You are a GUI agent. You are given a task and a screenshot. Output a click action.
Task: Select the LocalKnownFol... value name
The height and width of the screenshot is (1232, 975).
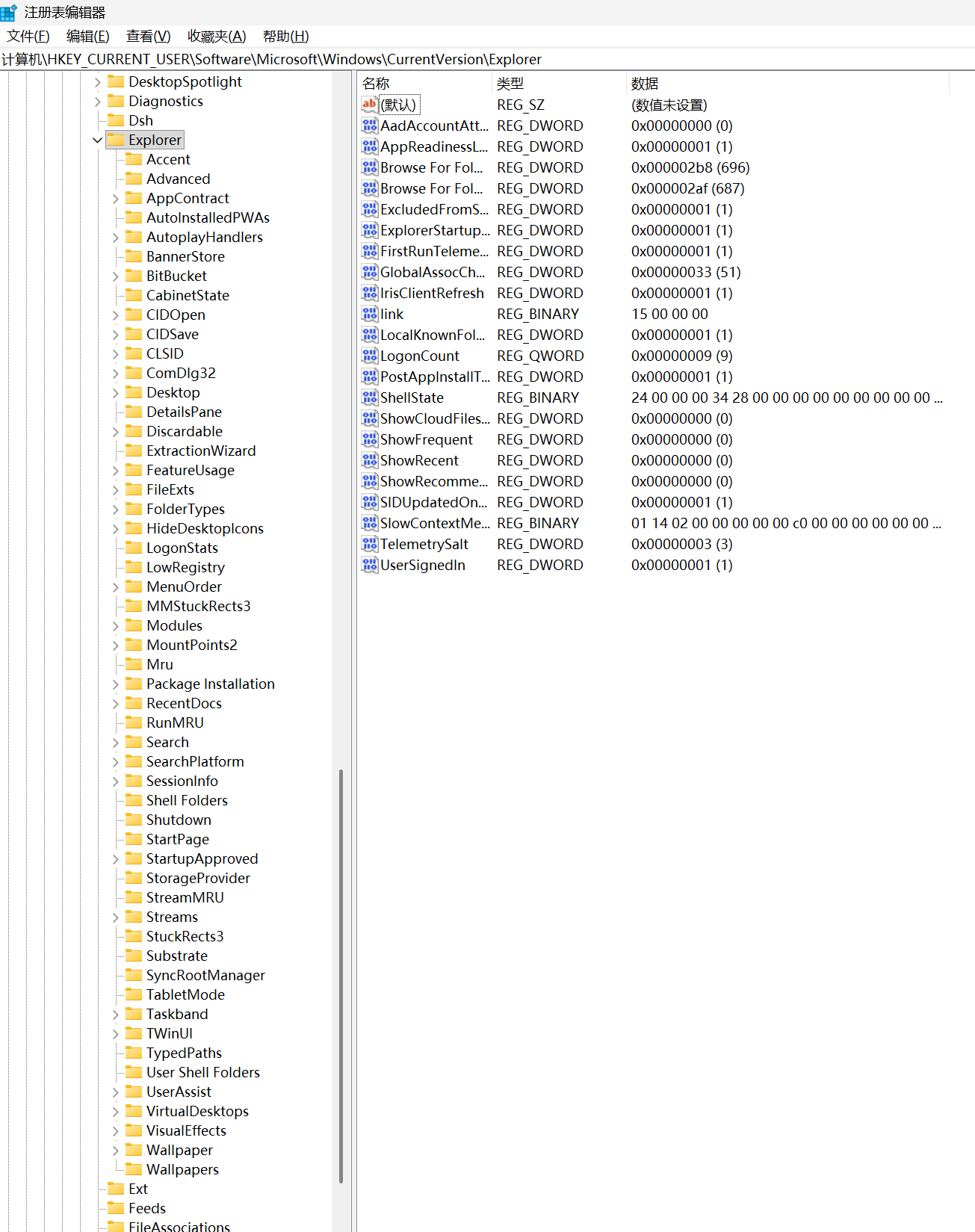click(433, 335)
